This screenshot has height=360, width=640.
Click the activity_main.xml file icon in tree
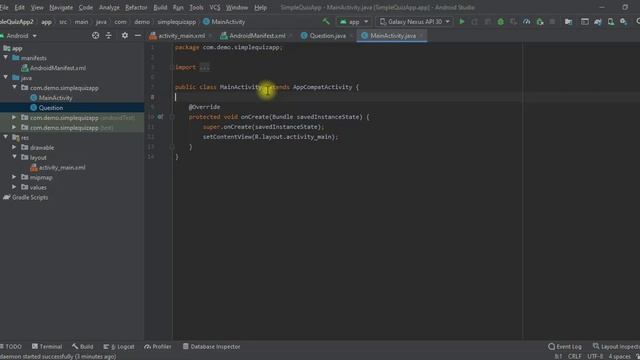click(x=34, y=167)
